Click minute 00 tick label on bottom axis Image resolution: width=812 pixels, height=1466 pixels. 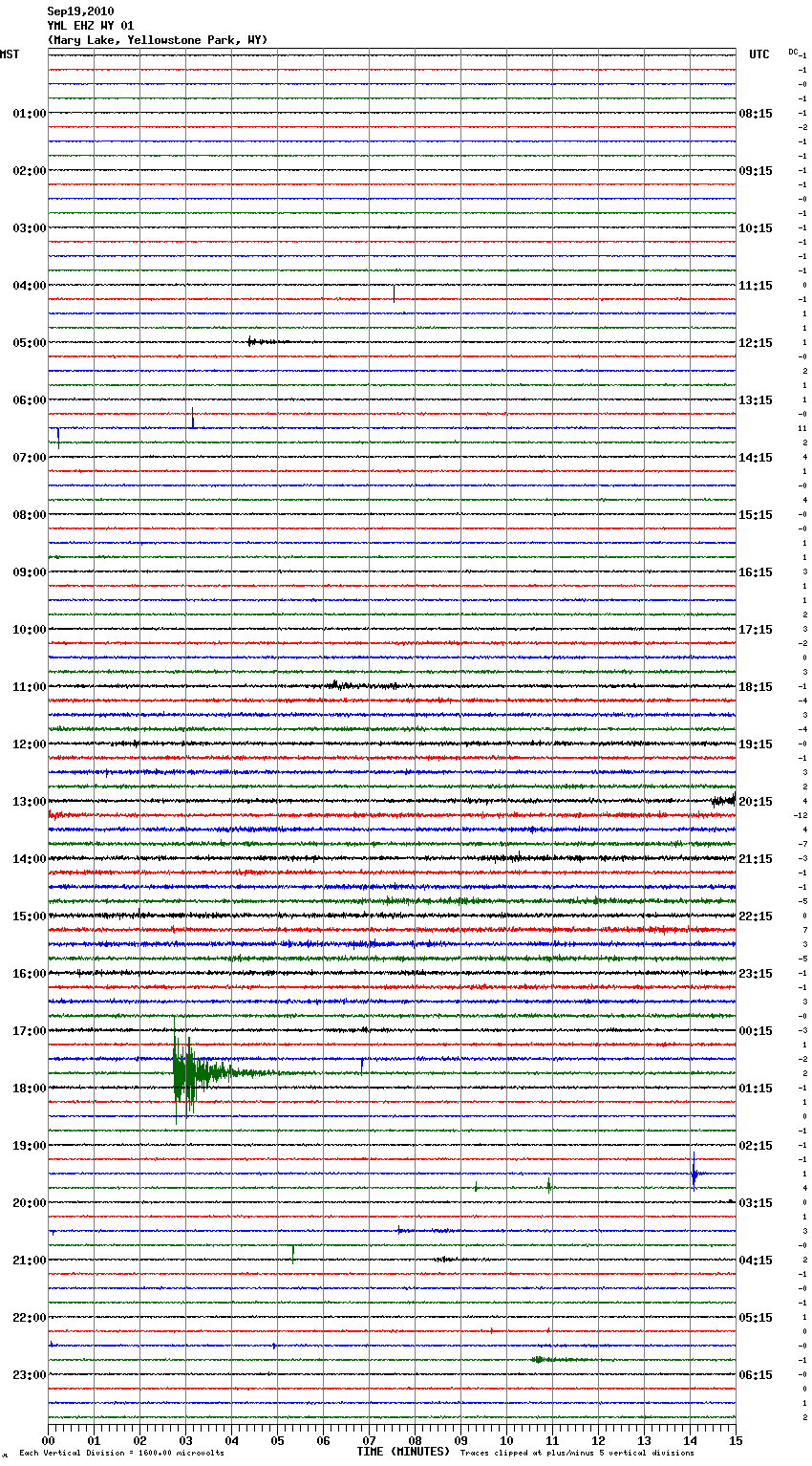coord(48,1440)
